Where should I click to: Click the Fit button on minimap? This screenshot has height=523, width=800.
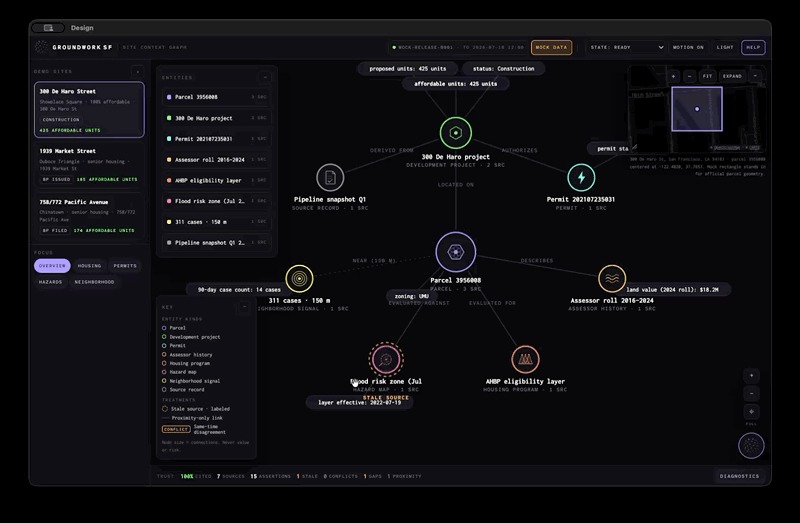[x=707, y=76]
